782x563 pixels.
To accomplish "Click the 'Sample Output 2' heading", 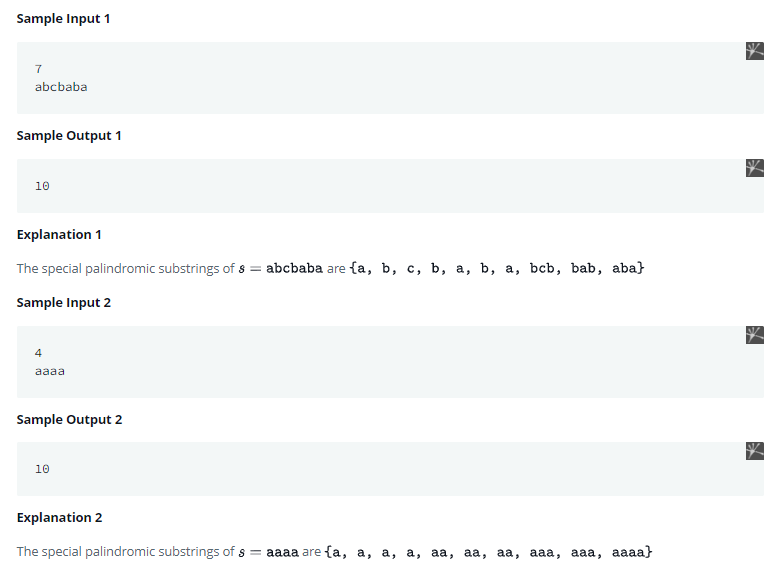I will pos(69,419).
